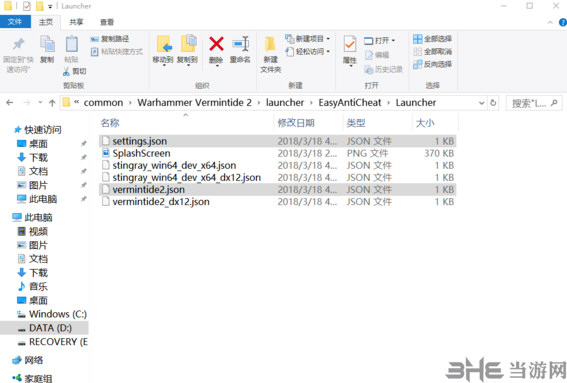Refresh the current folder view
The width and height of the screenshot is (567, 383).
(x=493, y=103)
